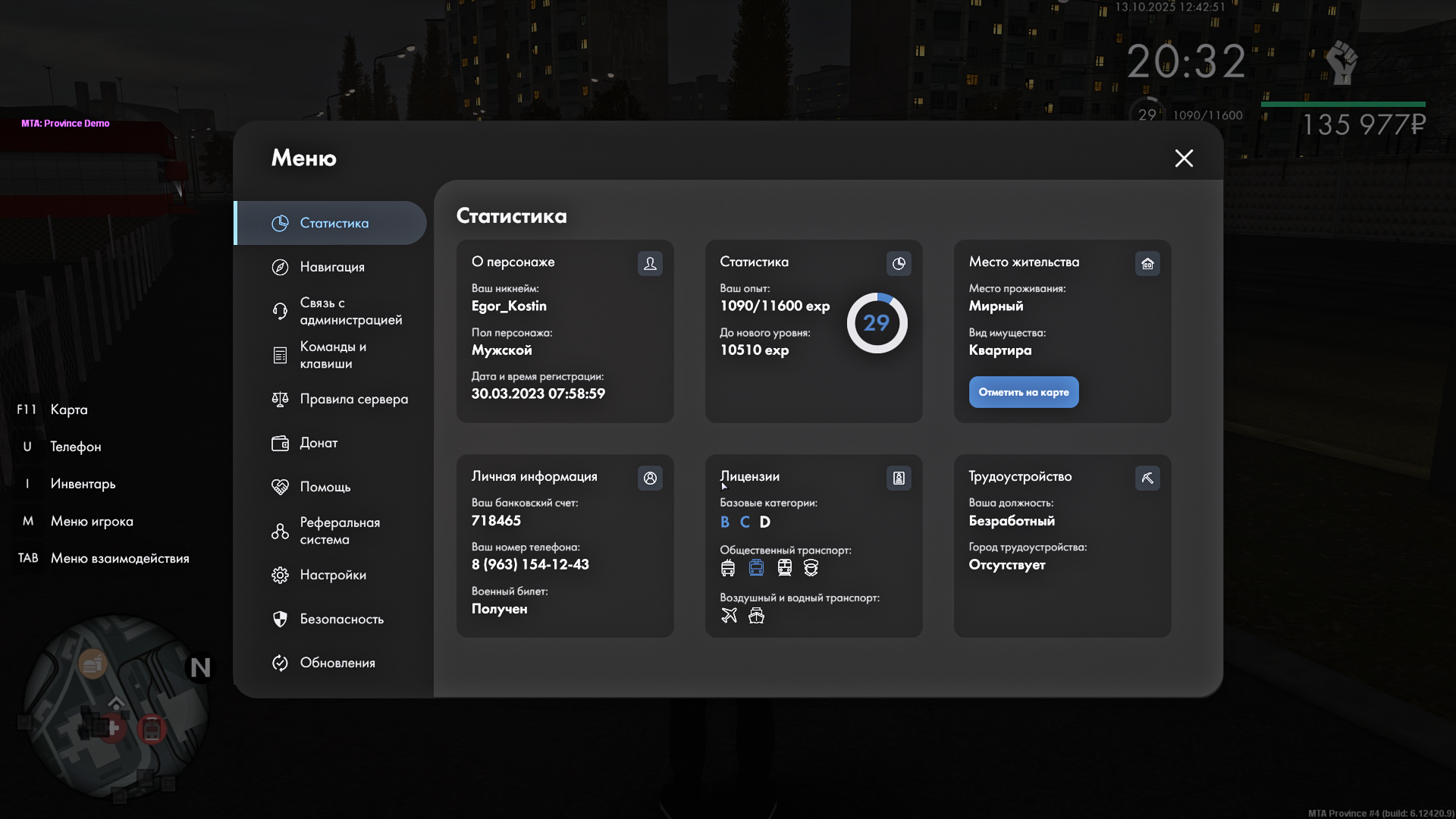Screen dimensions: 1456x819
Task: Click the pie chart icon in Статистика card
Action: (899, 263)
